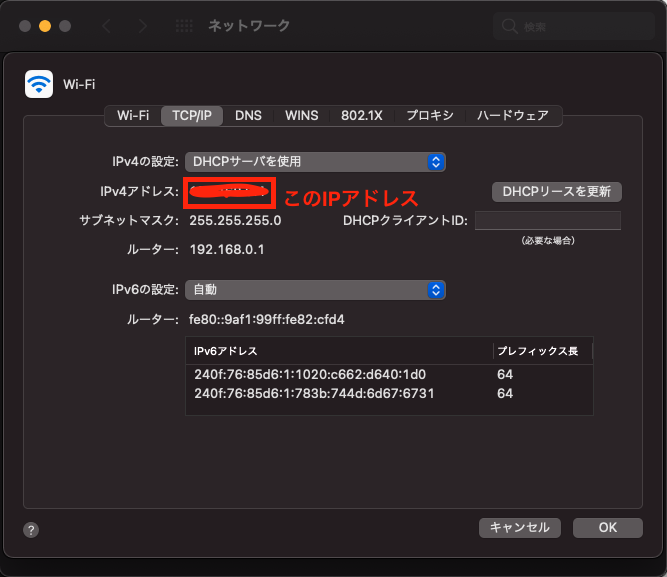This screenshot has width=667, height=577.
Task: Click IPv6 router fe80::9af1:99ff:fe82:cfd4
Action: coord(267,320)
